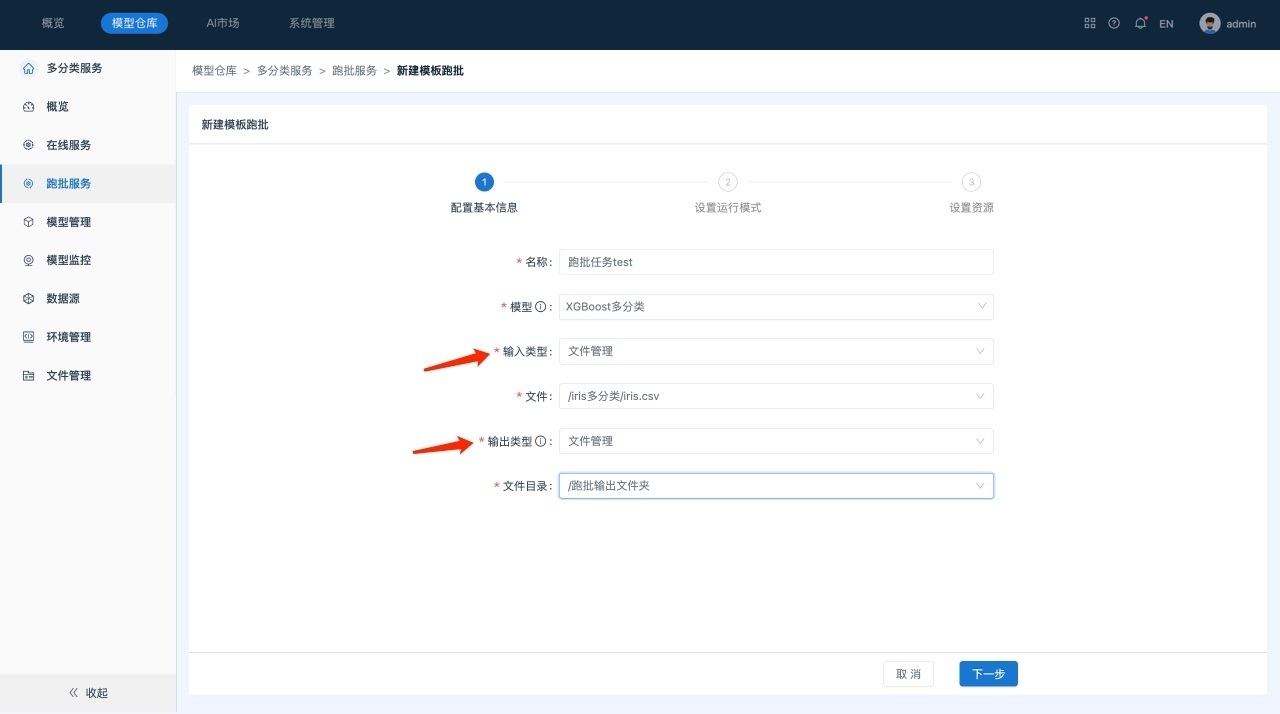Image resolution: width=1280 pixels, height=714 pixels.
Task: Click the 取消 button
Action: click(908, 674)
